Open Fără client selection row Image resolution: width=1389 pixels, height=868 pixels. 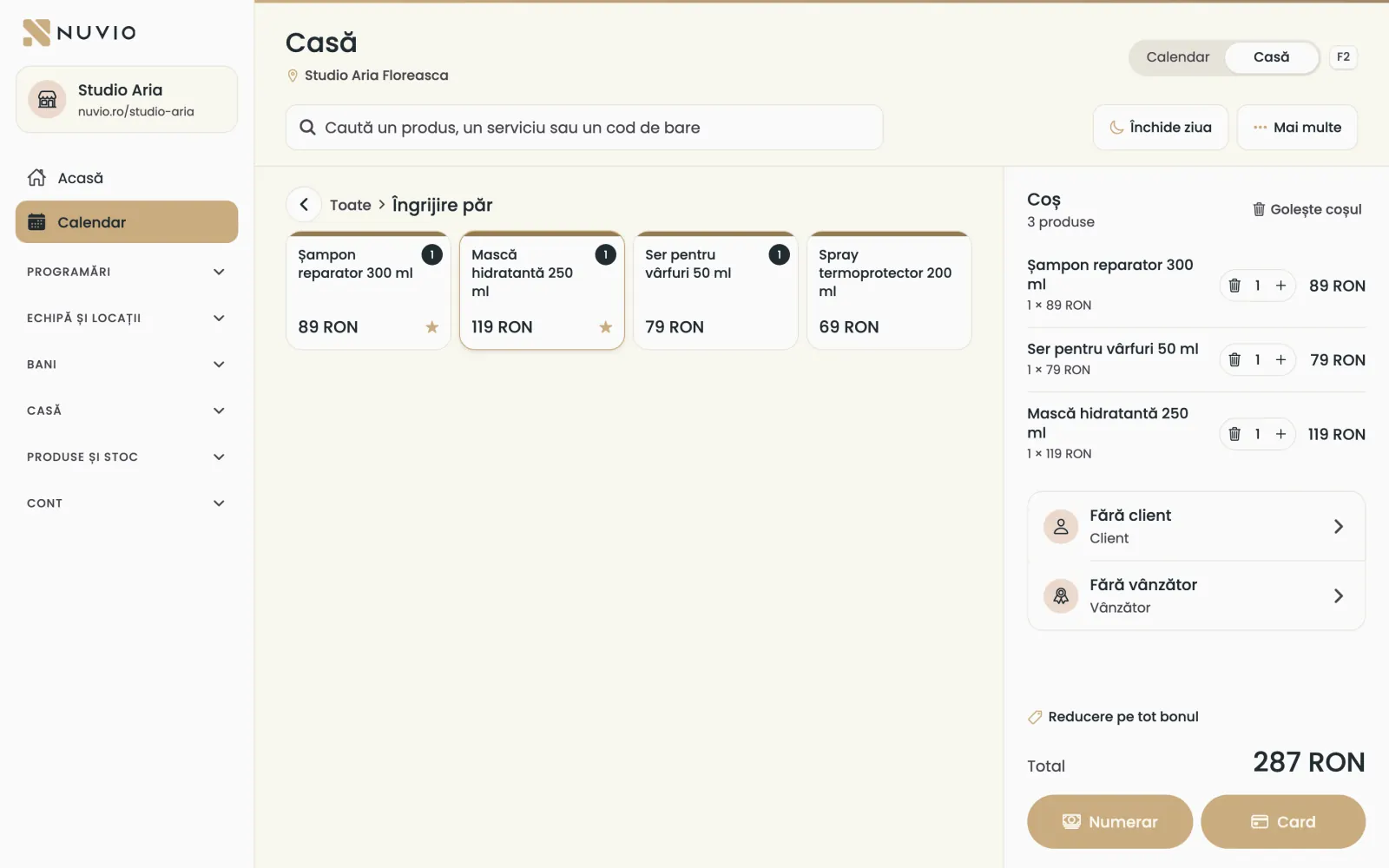click(x=1196, y=527)
